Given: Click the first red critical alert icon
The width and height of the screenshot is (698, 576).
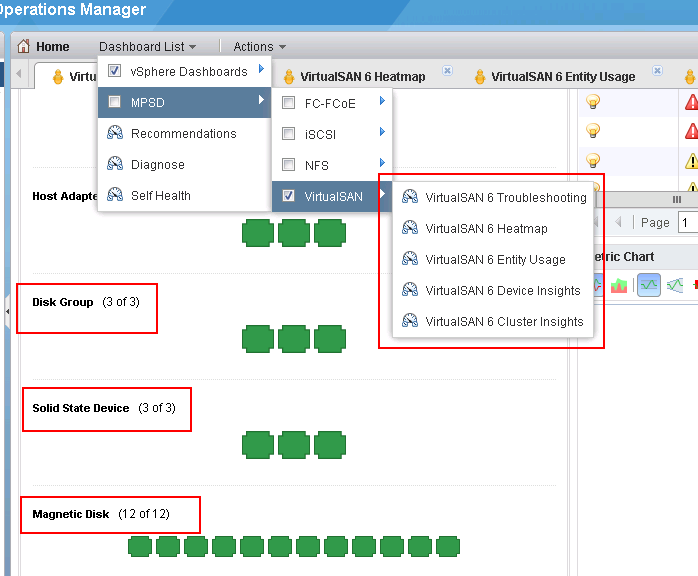Looking at the screenshot, I should click(x=691, y=102).
